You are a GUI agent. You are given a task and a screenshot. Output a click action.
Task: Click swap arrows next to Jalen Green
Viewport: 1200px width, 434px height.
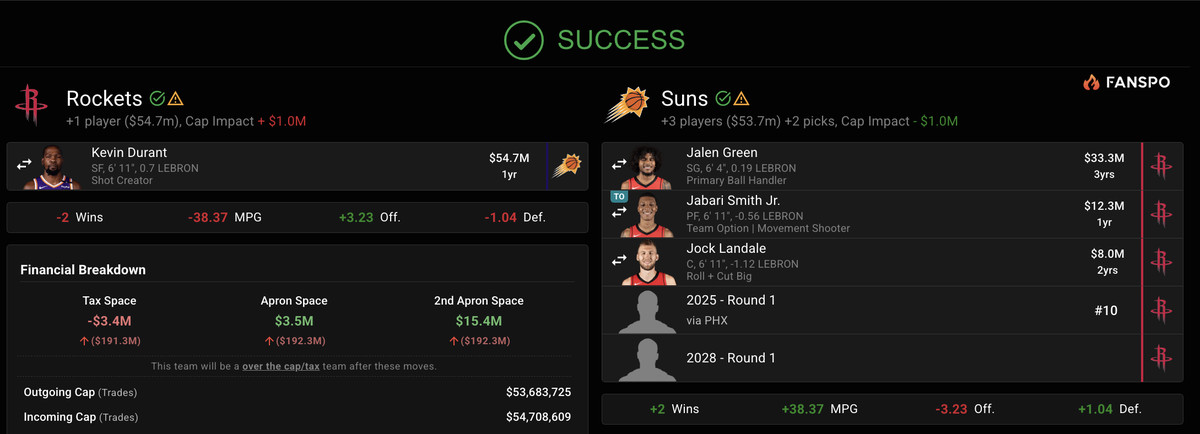620,165
